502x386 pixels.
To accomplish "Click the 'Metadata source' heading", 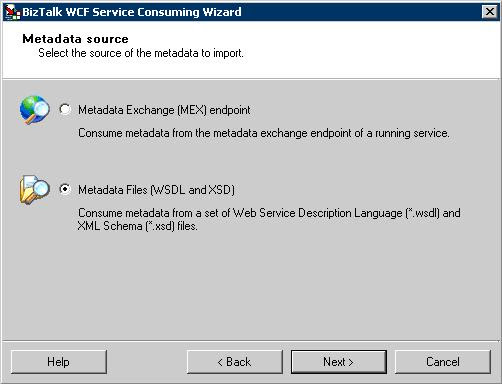I will 75,39.
